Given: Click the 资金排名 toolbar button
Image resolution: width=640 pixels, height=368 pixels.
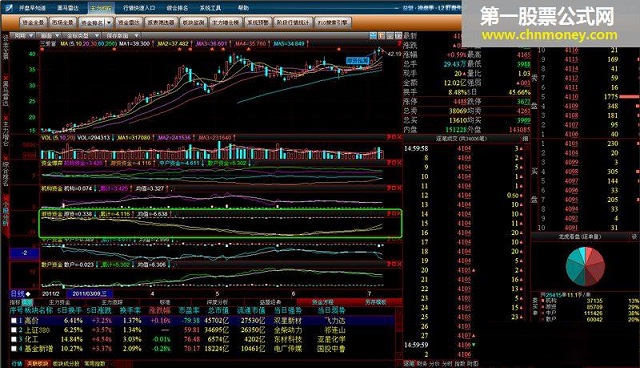Looking at the screenshot, I should pos(92,23).
